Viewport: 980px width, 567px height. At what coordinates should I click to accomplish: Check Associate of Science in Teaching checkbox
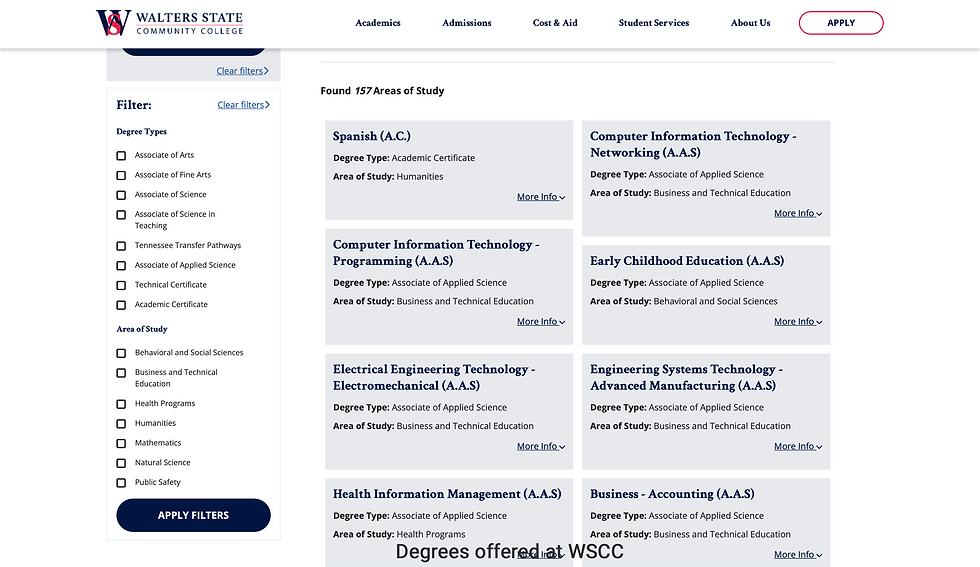121,214
